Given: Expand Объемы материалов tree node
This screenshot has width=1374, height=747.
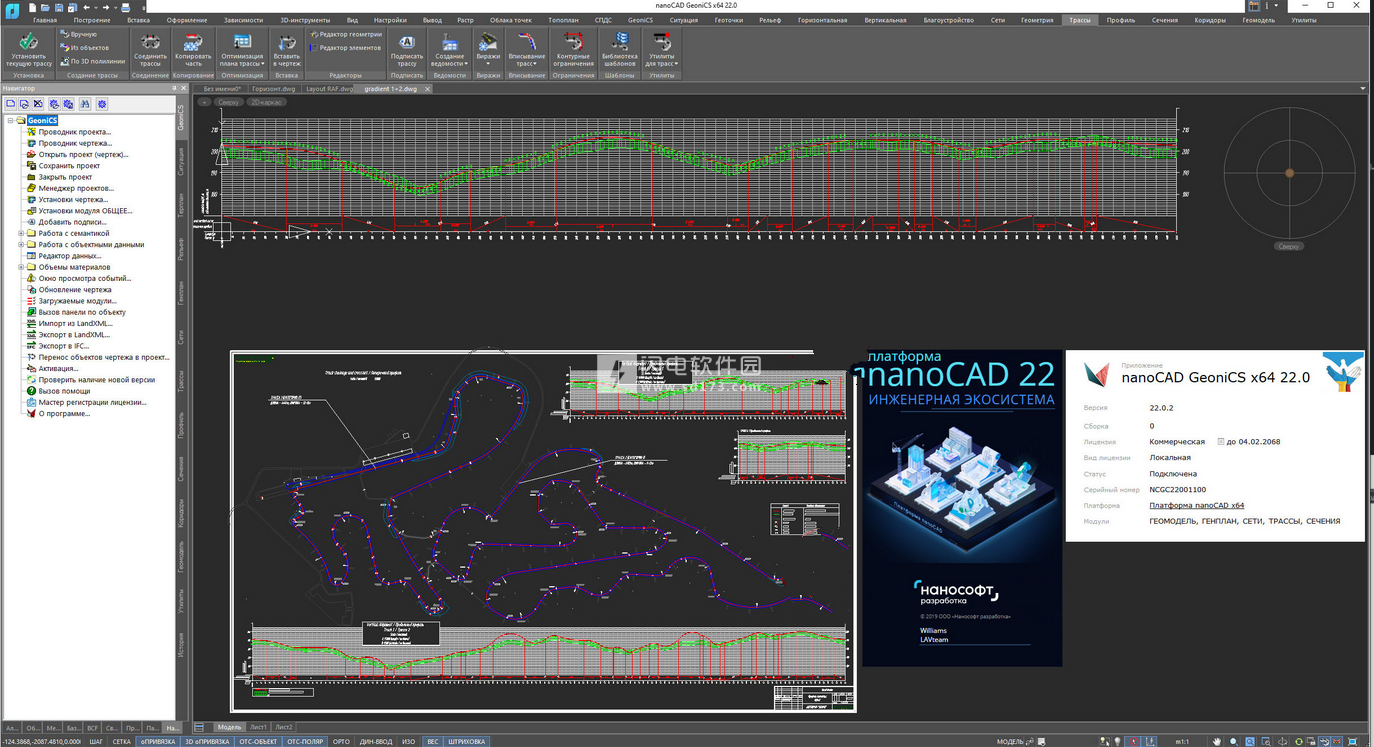Looking at the screenshot, I should (x=21, y=267).
